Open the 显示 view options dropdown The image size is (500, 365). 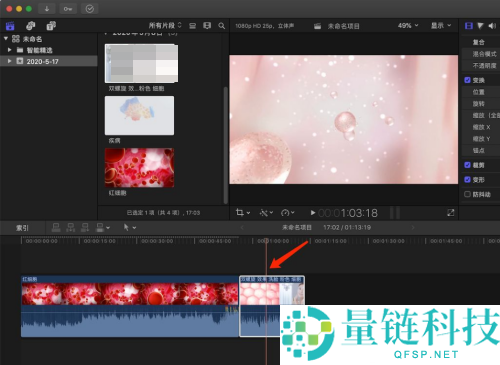coord(441,26)
